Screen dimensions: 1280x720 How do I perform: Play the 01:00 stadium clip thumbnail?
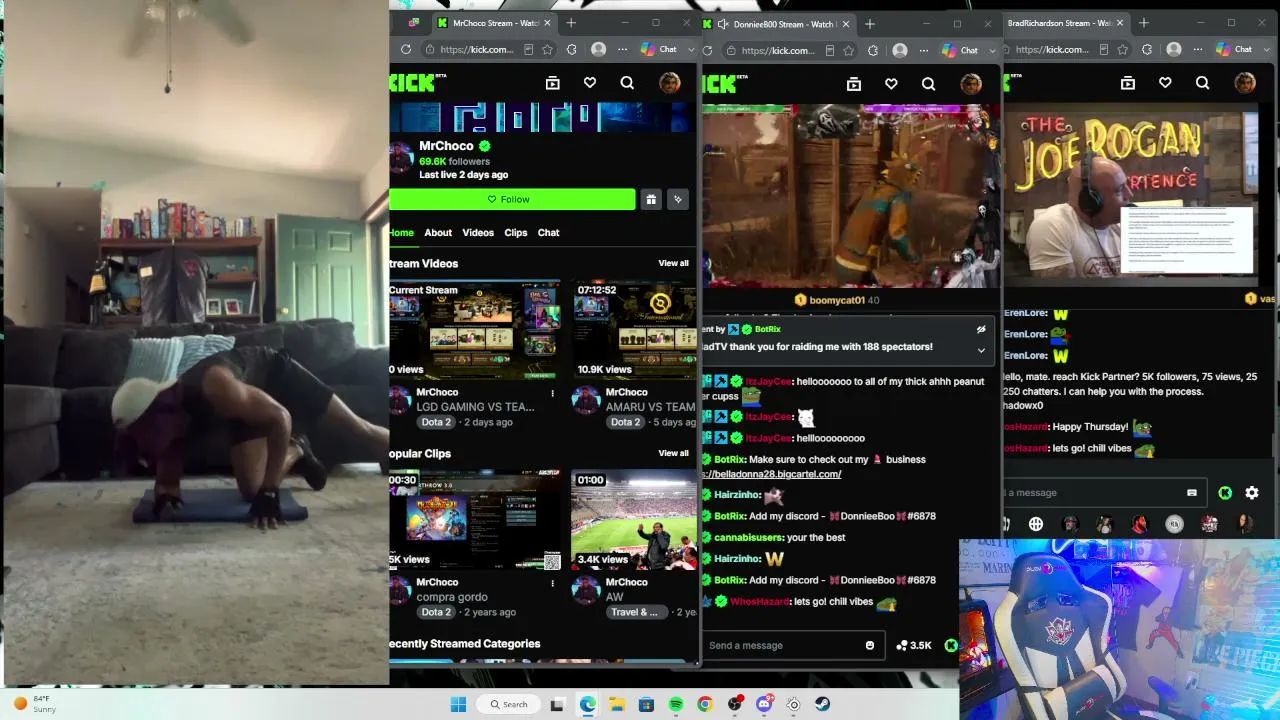coord(635,520)
